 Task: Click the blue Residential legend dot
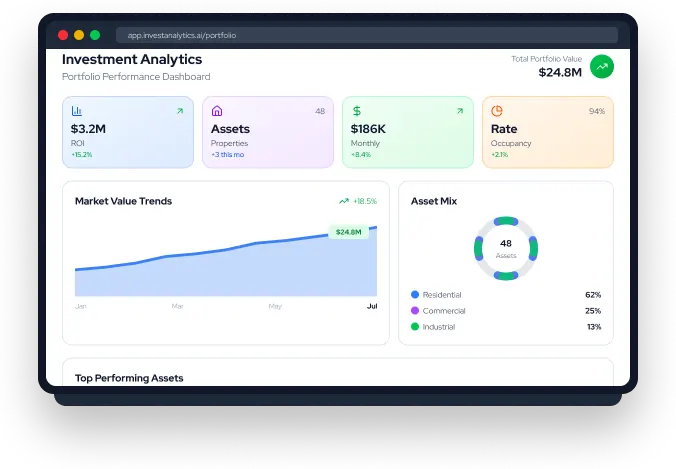[415, 294]
